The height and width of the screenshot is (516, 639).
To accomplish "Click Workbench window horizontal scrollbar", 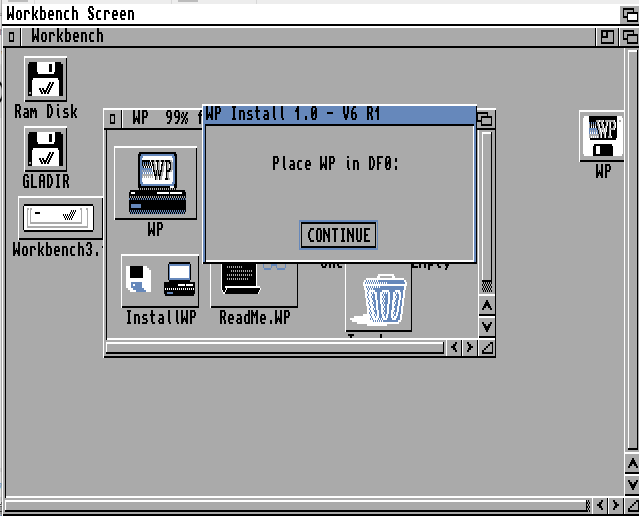I will click(x=297, y=505).
